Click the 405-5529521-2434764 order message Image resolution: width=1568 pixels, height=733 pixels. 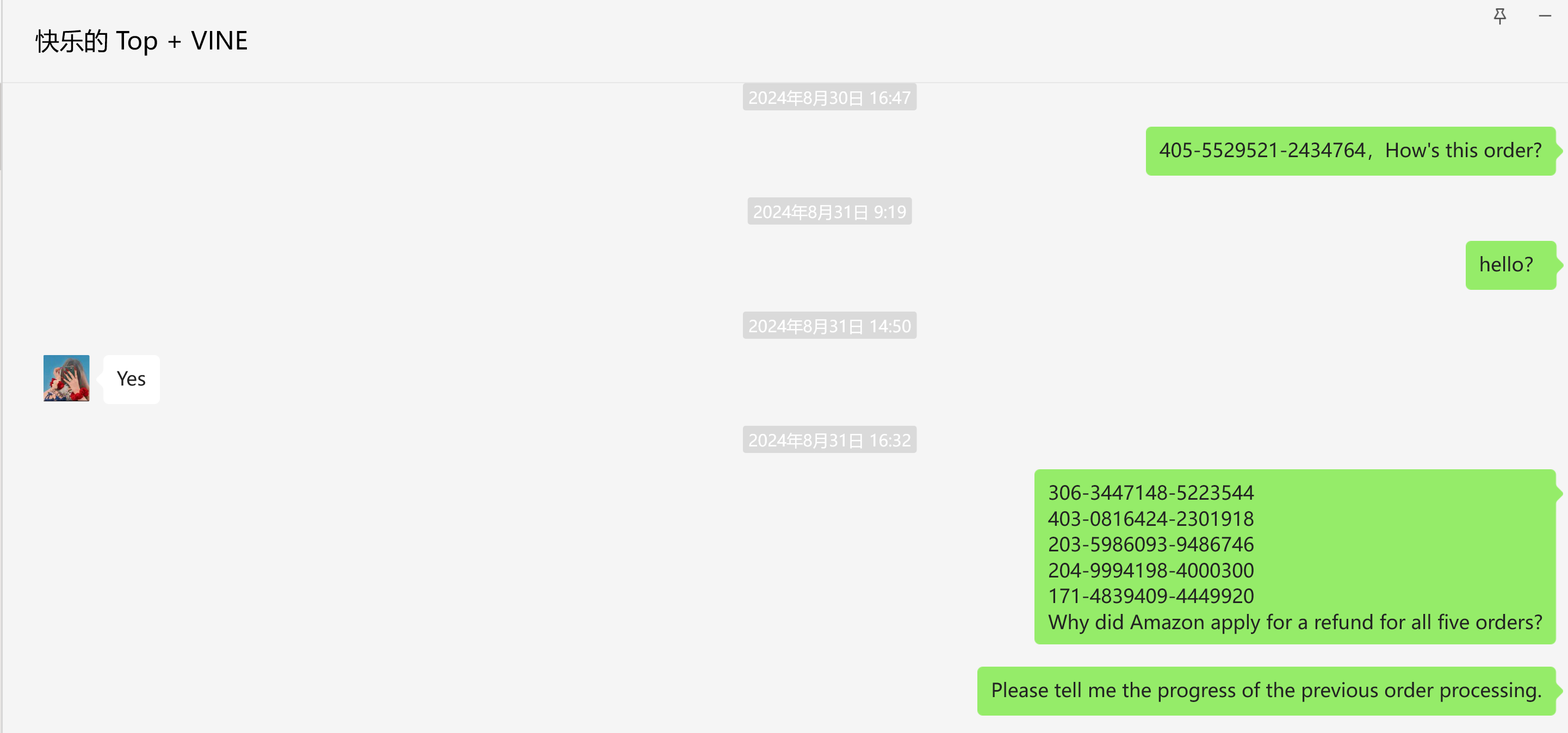point(1350,151)
